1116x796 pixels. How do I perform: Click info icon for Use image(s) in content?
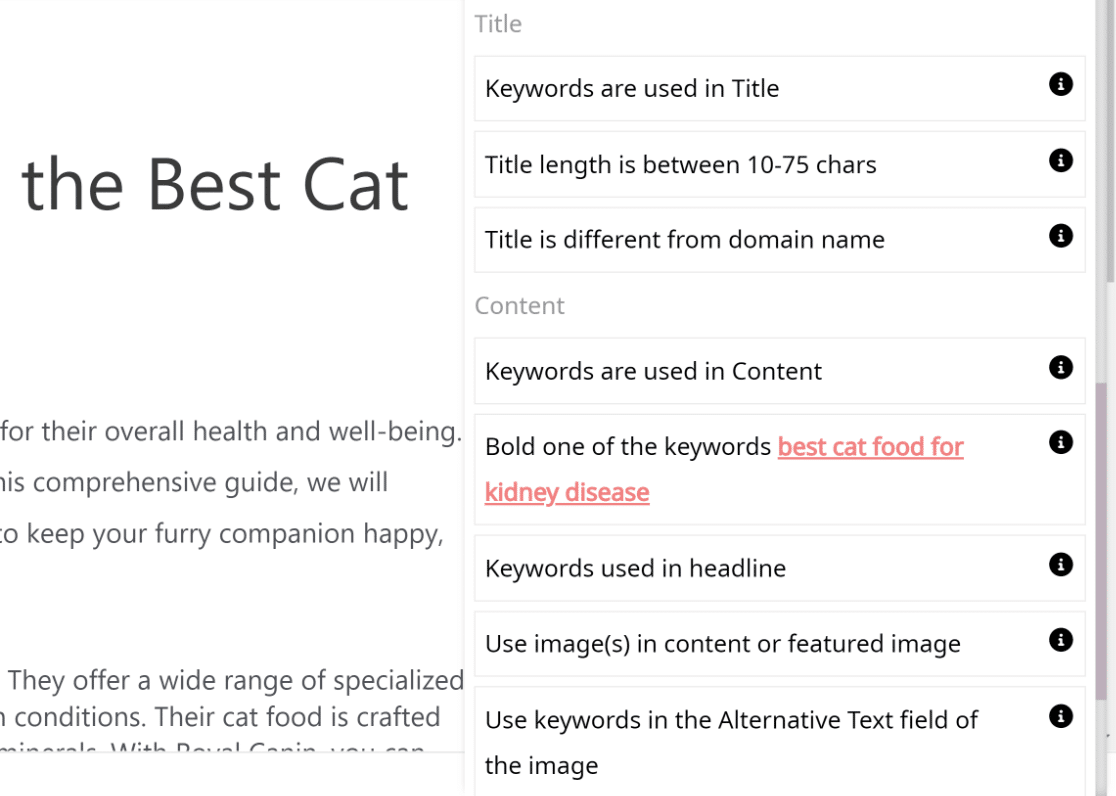(1060, 640)
